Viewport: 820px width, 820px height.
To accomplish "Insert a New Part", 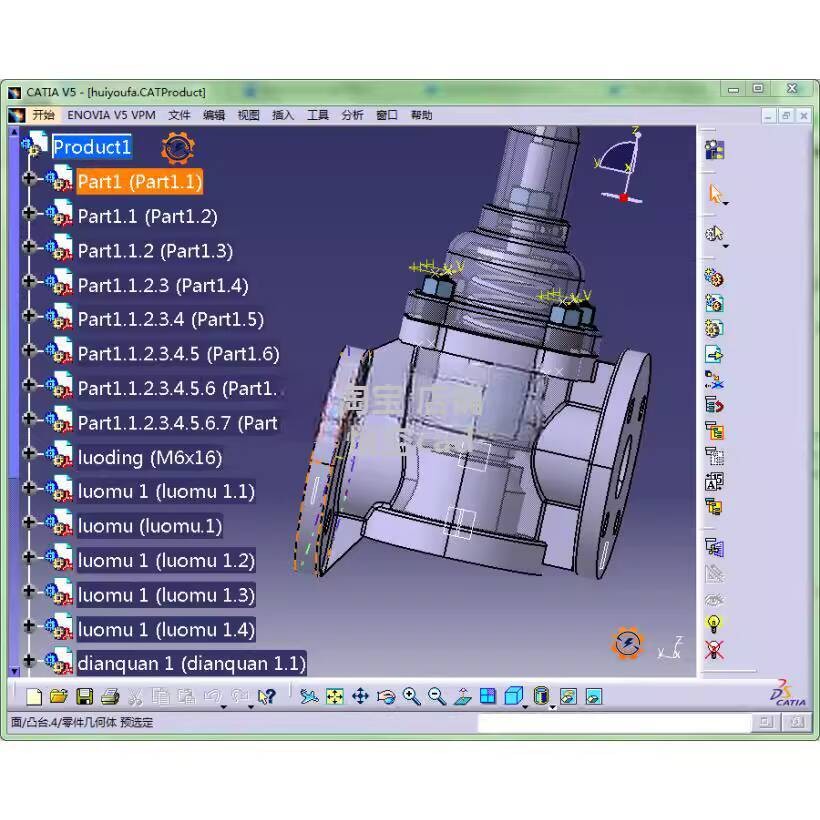I will [x=714, y=328].
